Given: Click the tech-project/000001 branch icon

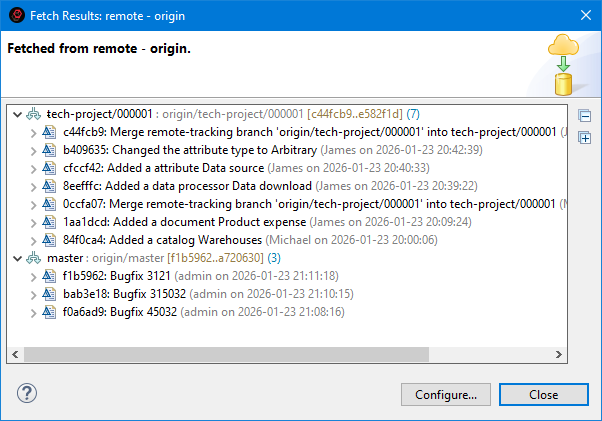Looking at the screenshot, I should (x=35, y=114).
